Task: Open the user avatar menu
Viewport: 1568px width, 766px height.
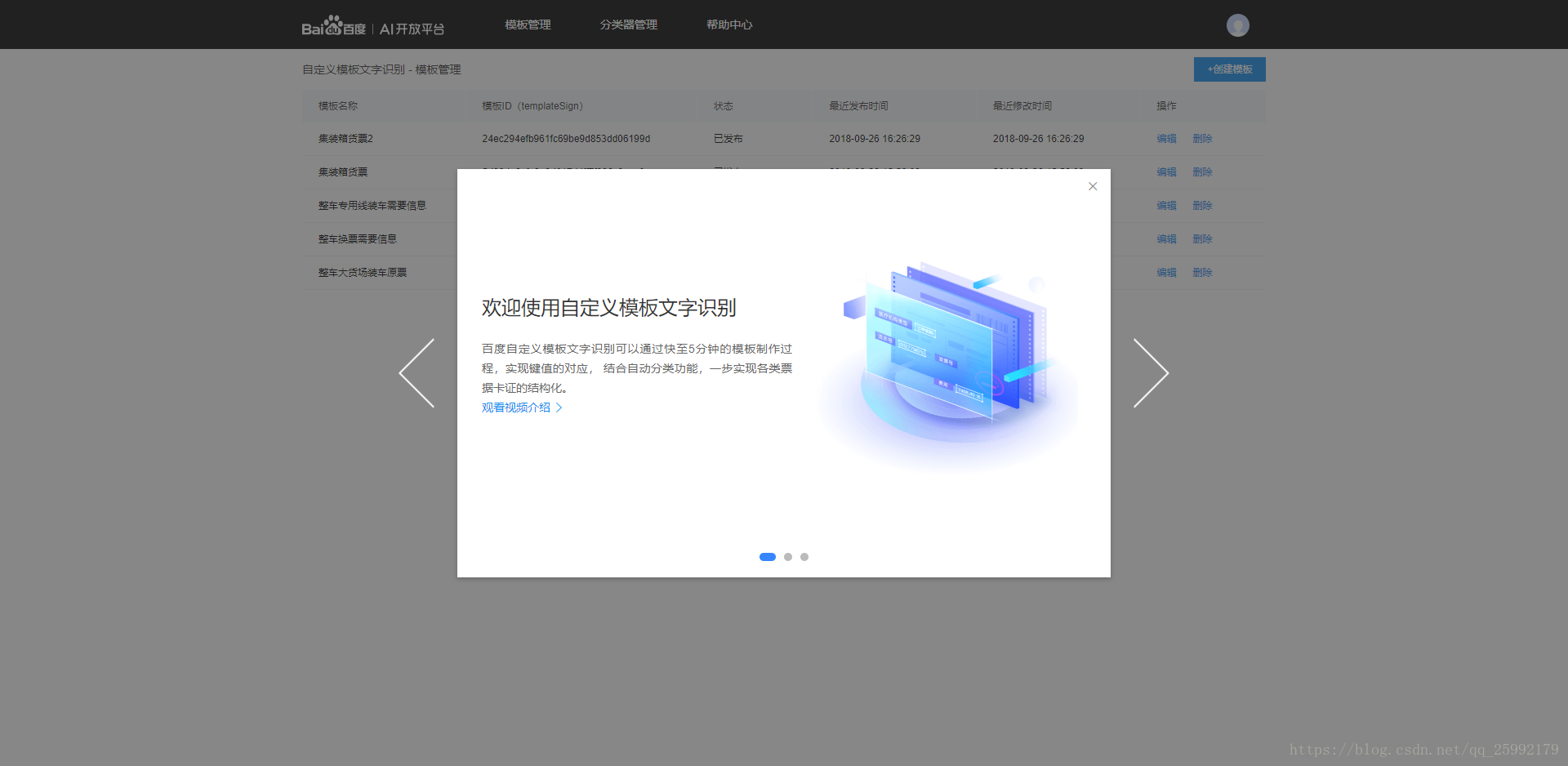Action: click(x=1237, y=24)
